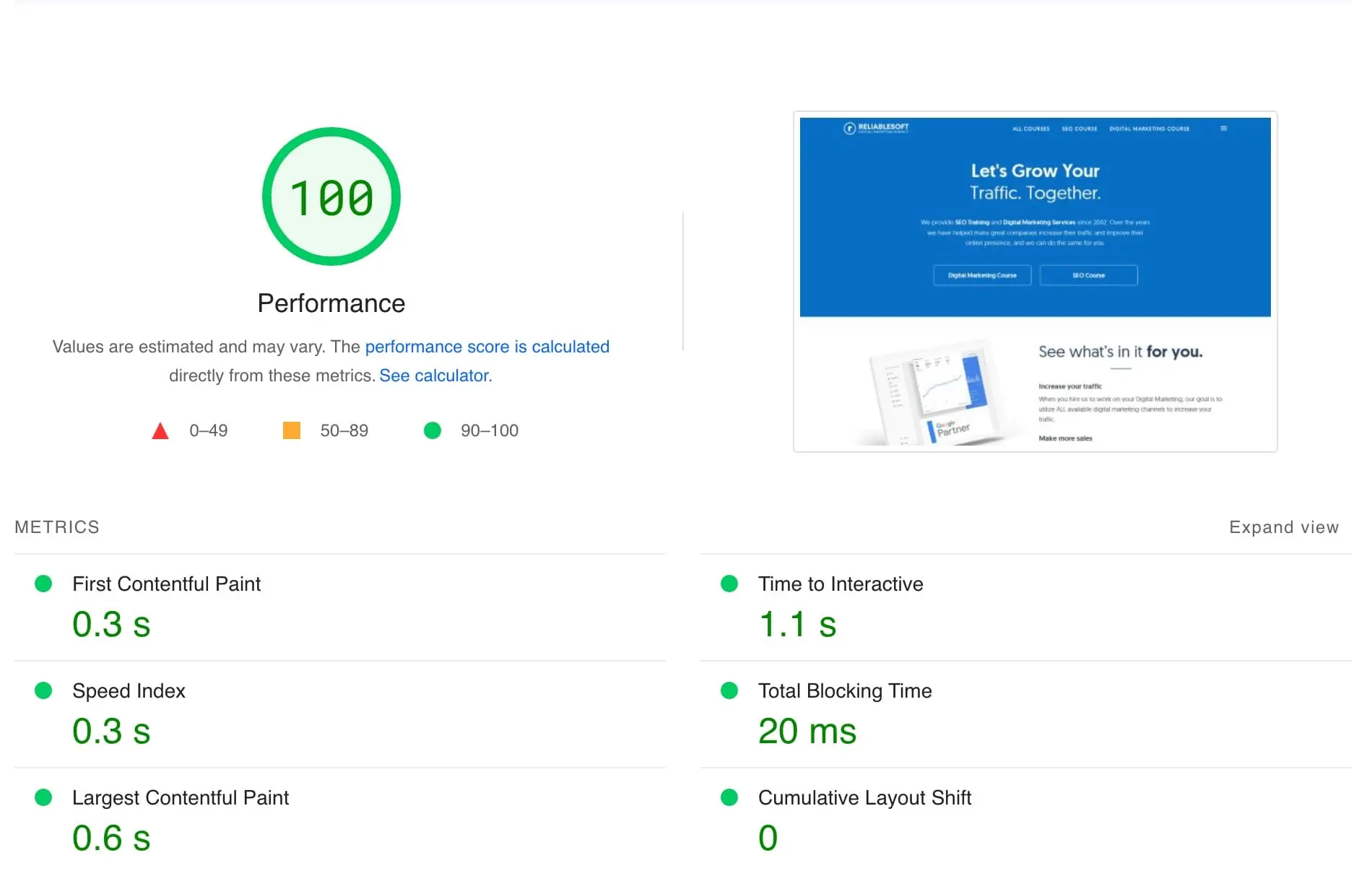Toggle Expand view for the metrics
Viewport: 1372px width, 871px height.
(x=1283, y=527)
